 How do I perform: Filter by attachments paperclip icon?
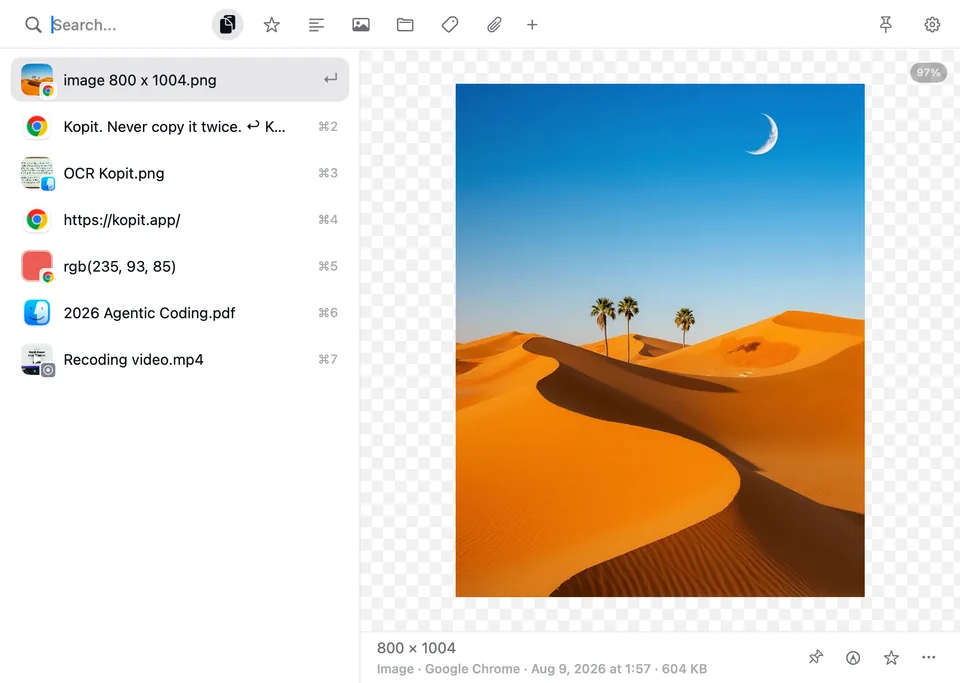494,25
